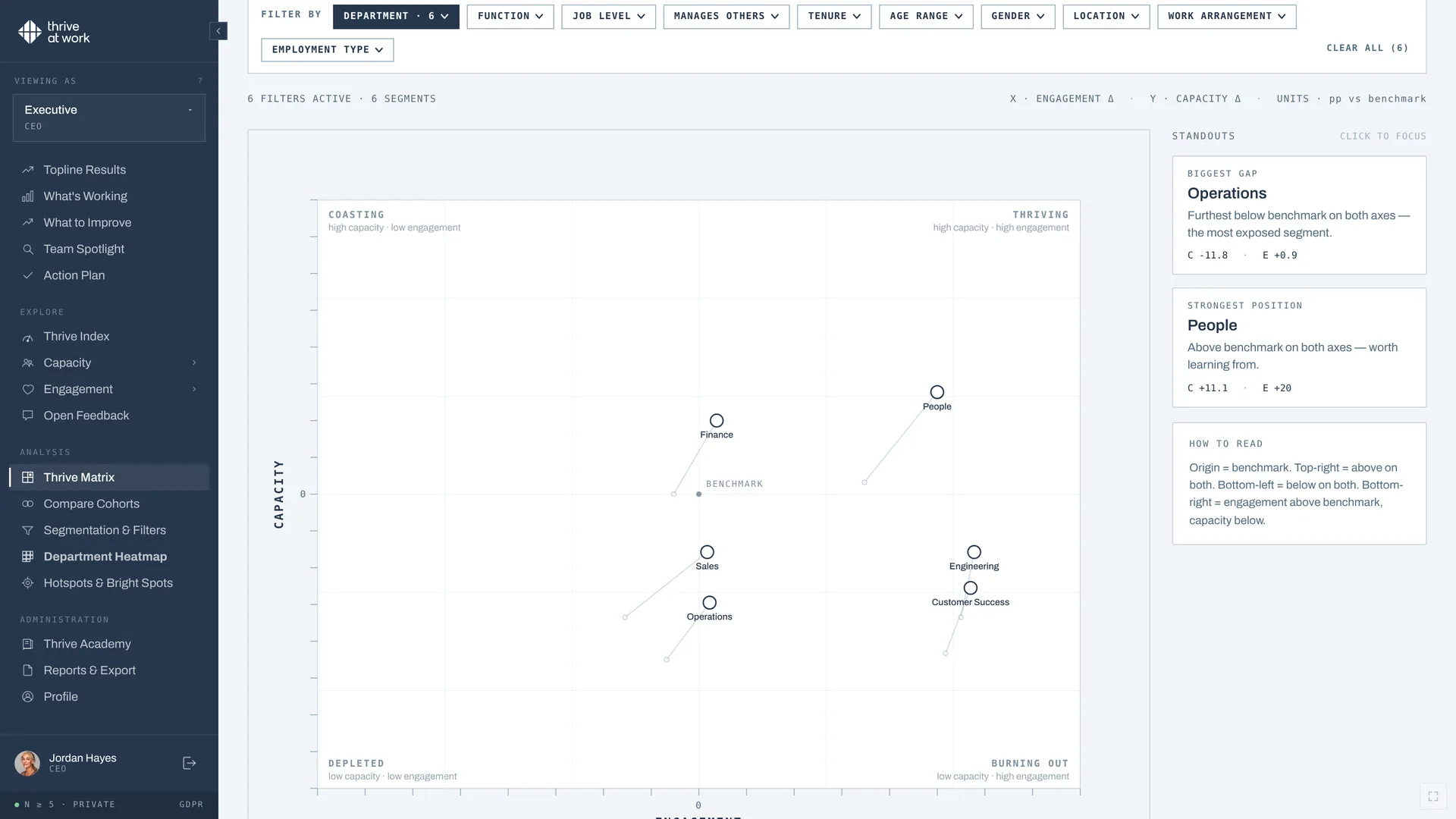Image resolution: width=1456 pixels, height=819 pixels.
Task: Click Jordan Hayes profile avatar
Action: 27,763
